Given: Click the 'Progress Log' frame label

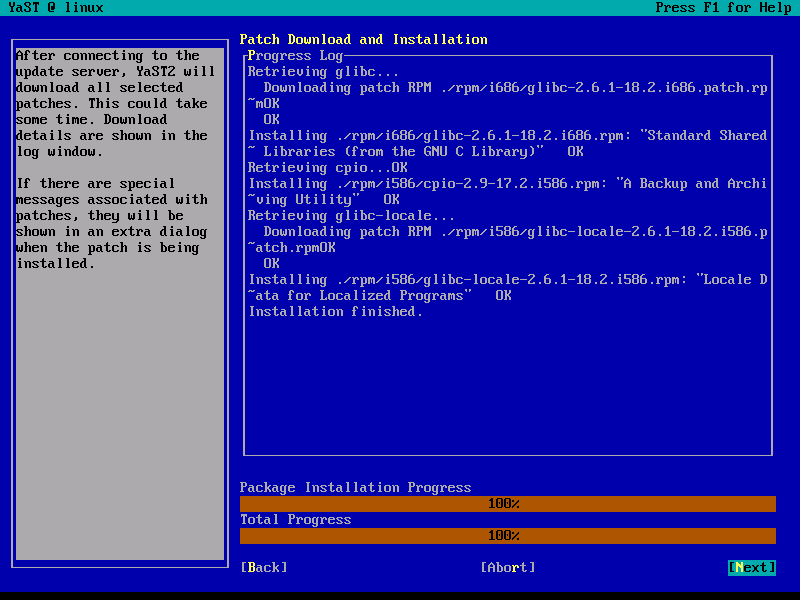Looking at the screenshot, I should pyautogui.click(x=295, y=56).
